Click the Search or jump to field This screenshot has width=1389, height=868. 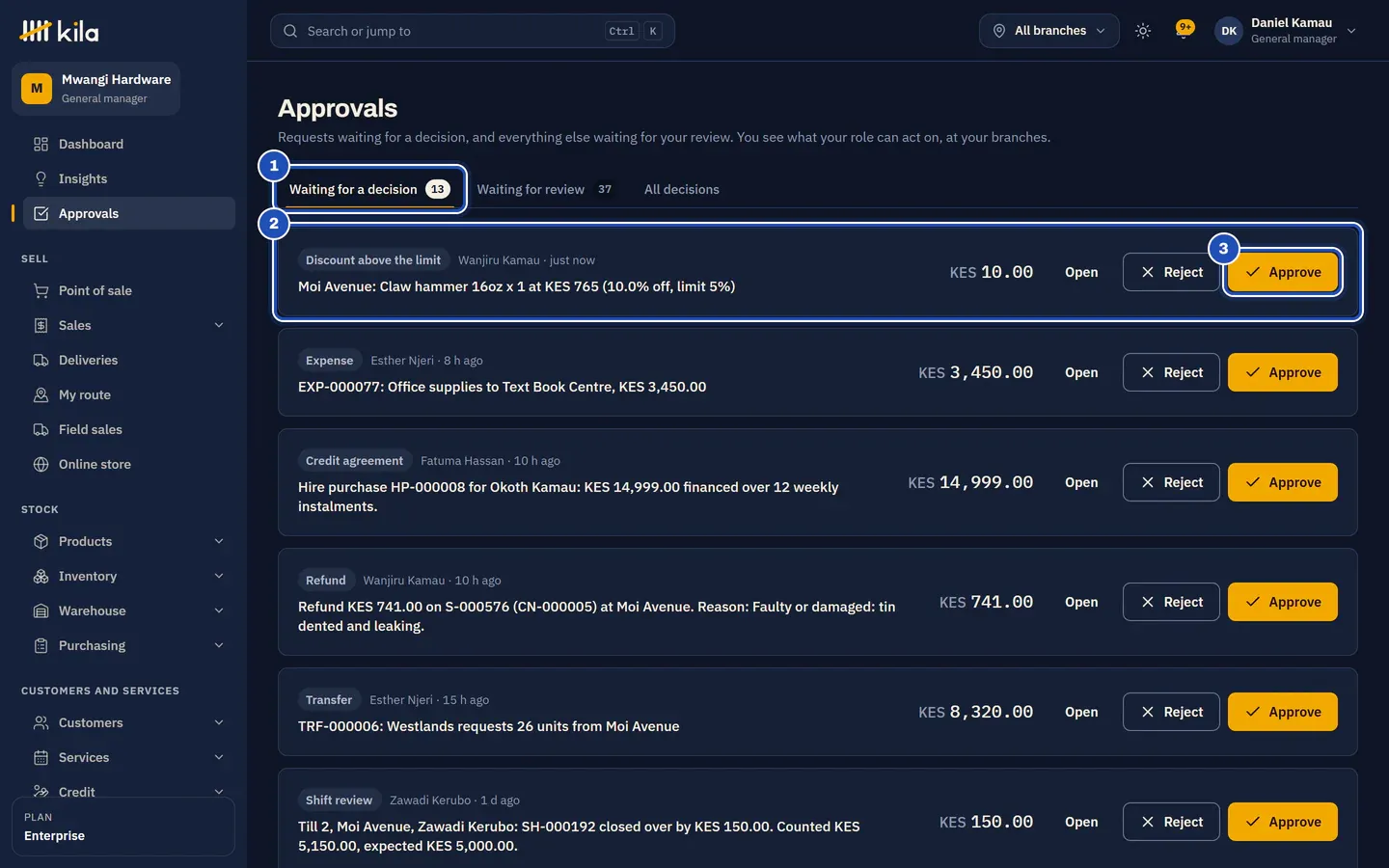473,31
